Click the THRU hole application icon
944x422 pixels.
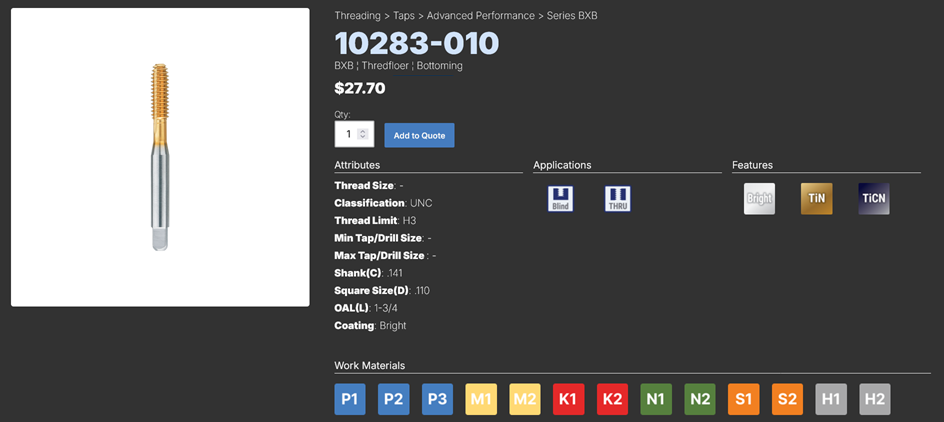[x=618, y=198]
